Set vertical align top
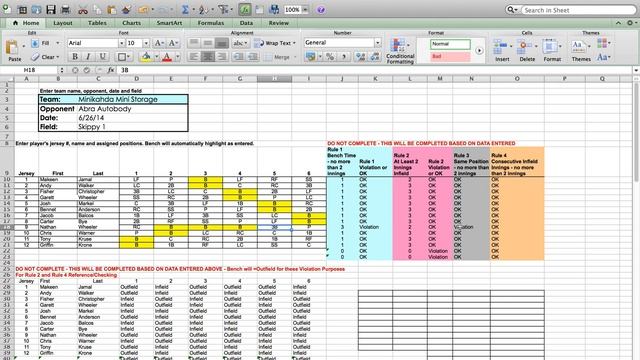Screen dimensions: 640x360 coord(194,43)
